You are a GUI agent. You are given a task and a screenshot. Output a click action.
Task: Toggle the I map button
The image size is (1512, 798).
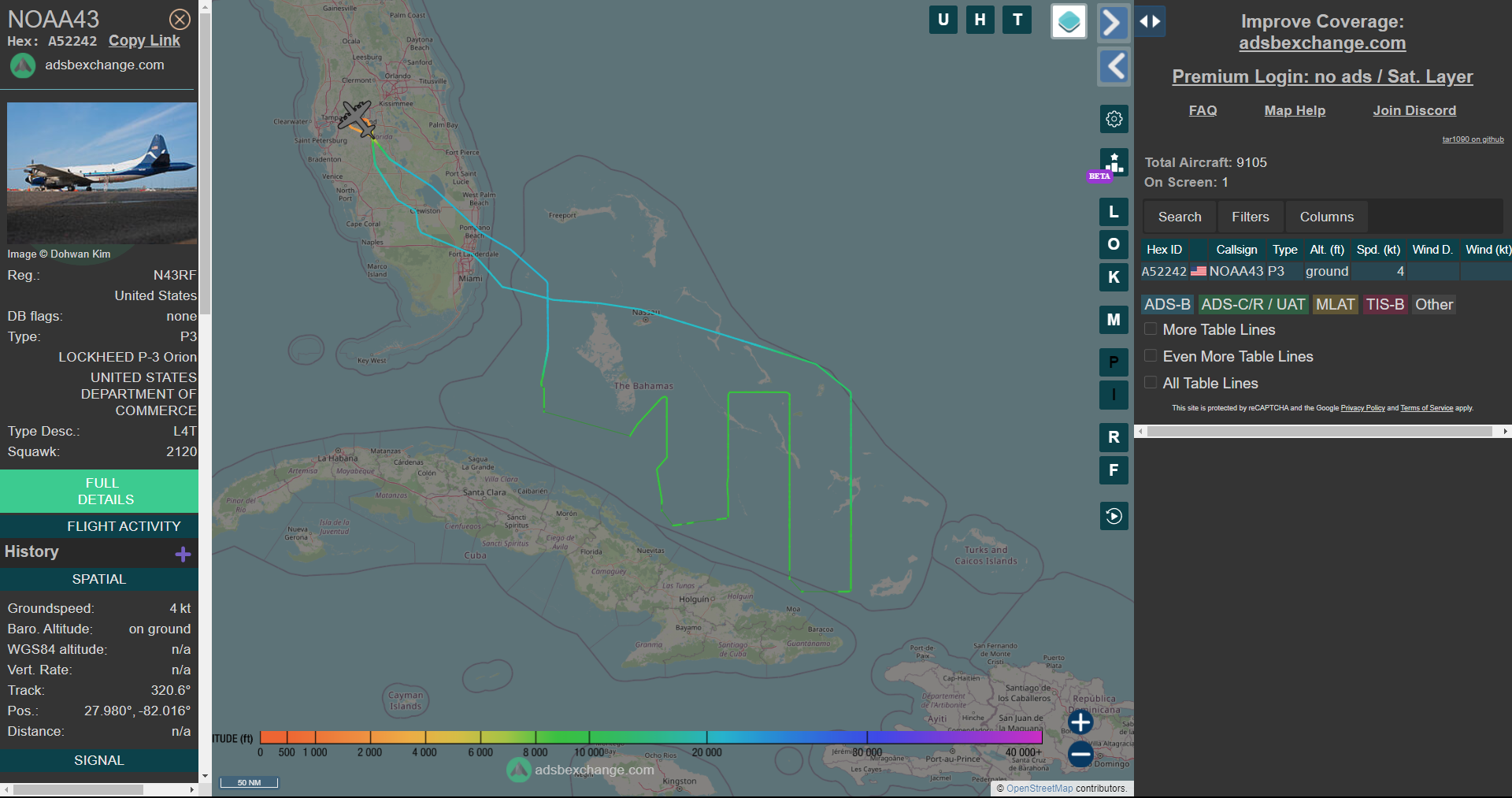pos(1114,395)
